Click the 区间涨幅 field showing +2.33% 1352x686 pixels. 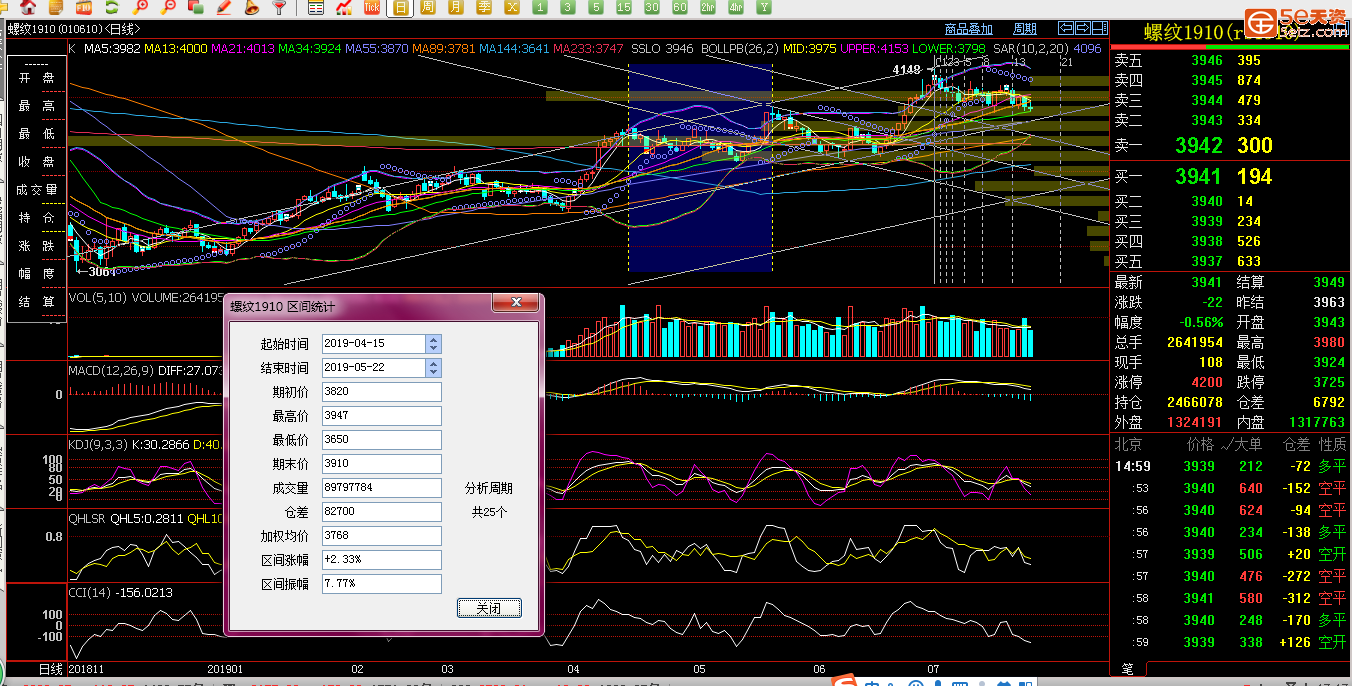tap(382, 560)
